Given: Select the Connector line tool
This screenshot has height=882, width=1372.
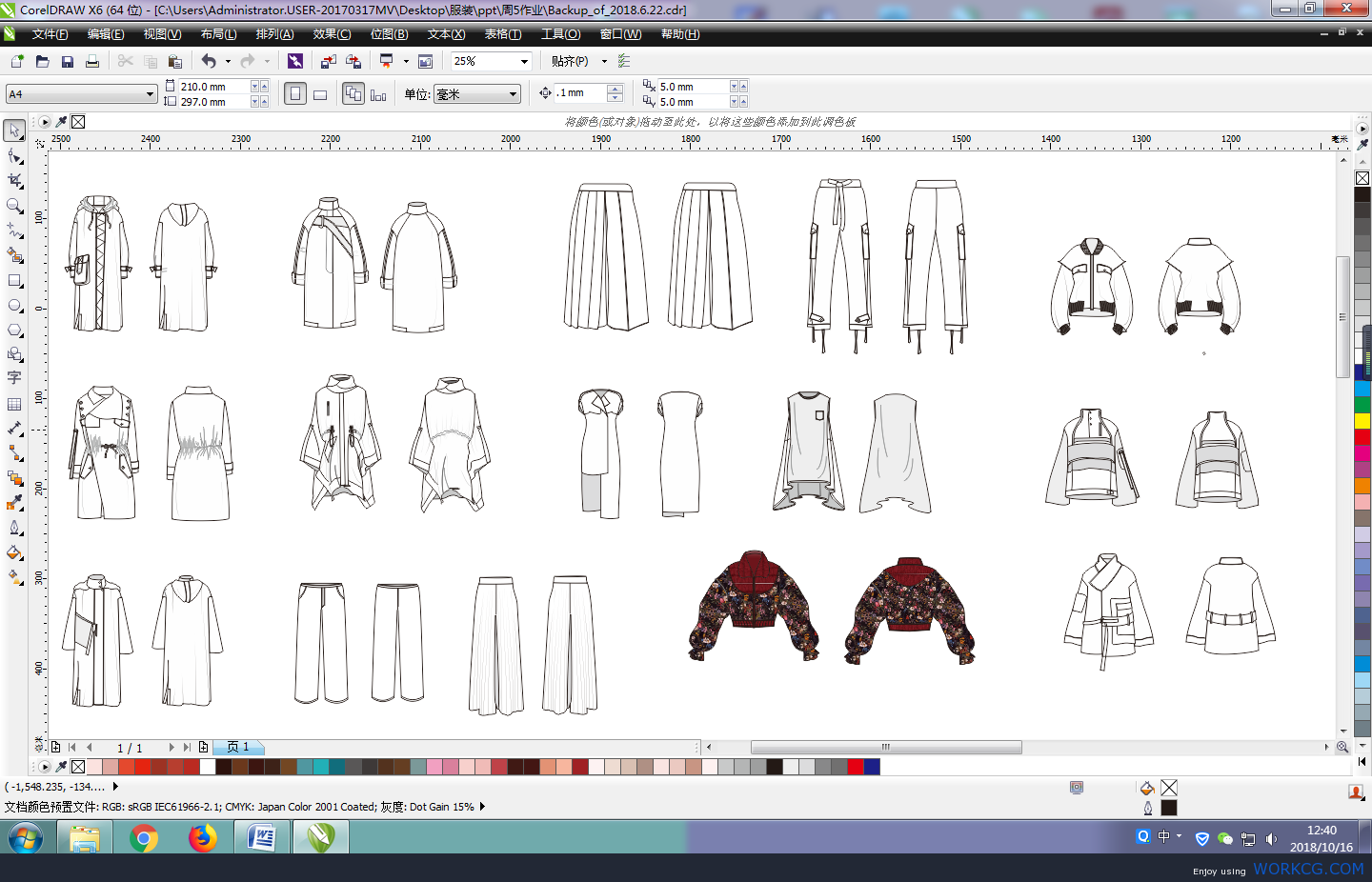Looking at the screenshot, I should (15, 453).
